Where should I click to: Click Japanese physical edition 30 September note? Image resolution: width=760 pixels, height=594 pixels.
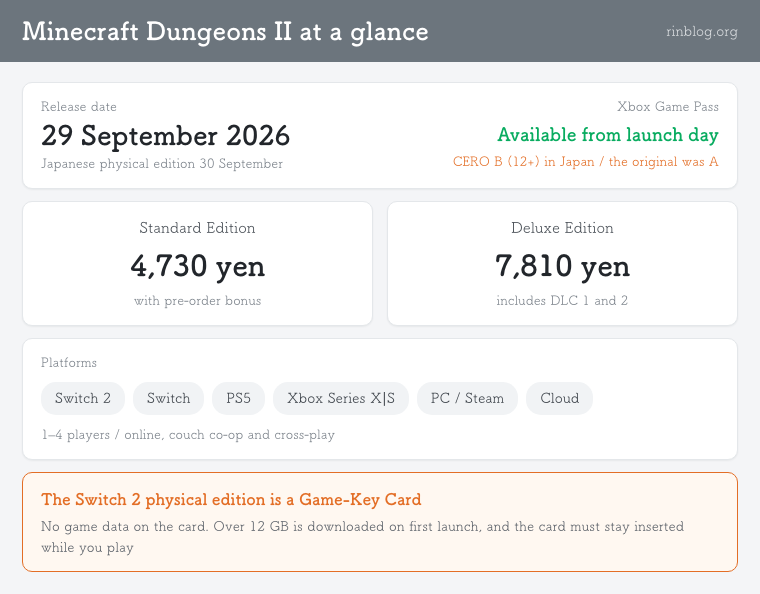(162, 164)
